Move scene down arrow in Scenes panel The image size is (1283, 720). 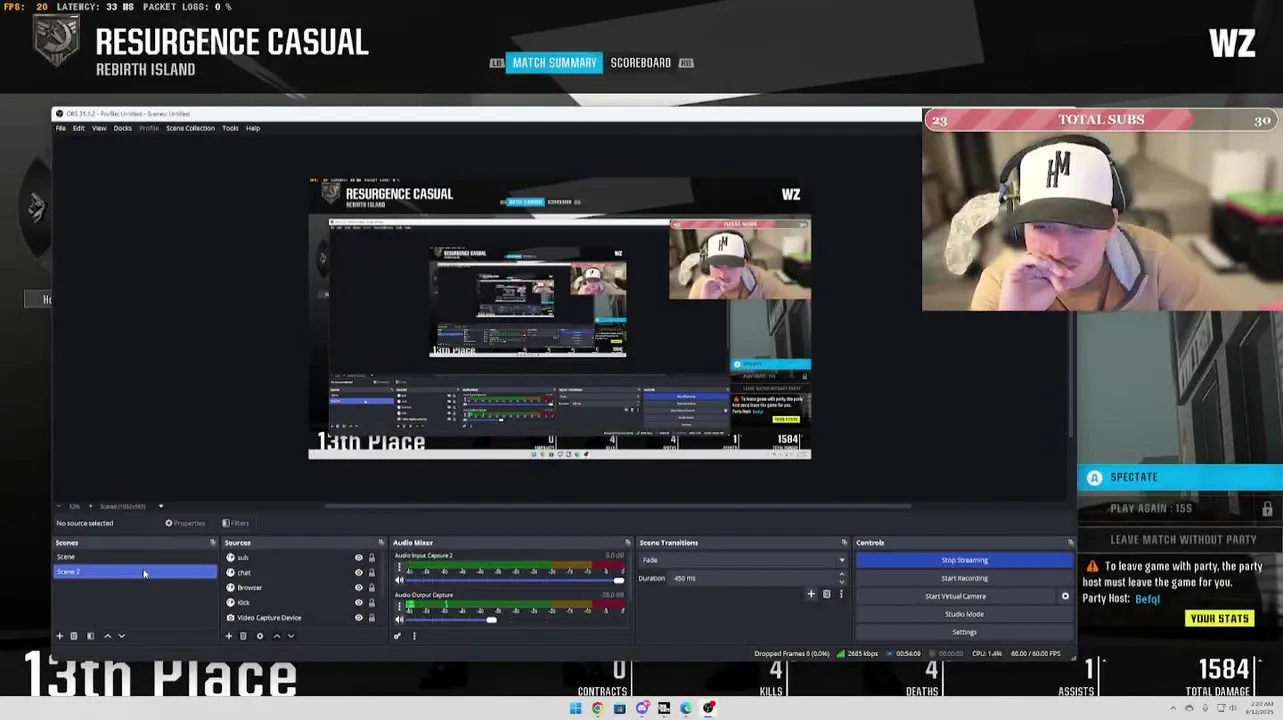click(122, 636)
